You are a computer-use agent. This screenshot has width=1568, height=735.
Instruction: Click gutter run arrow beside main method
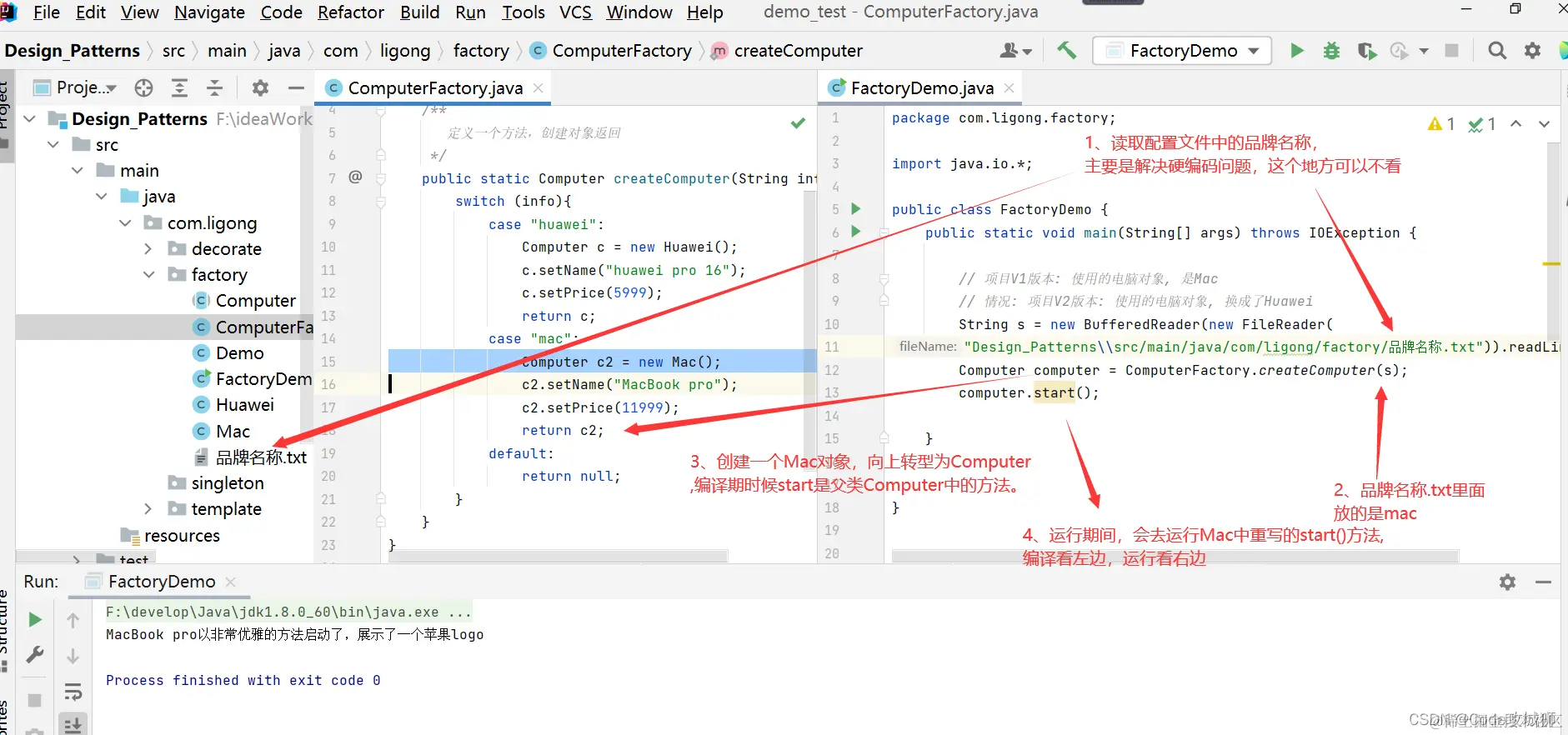click(855, 232)
